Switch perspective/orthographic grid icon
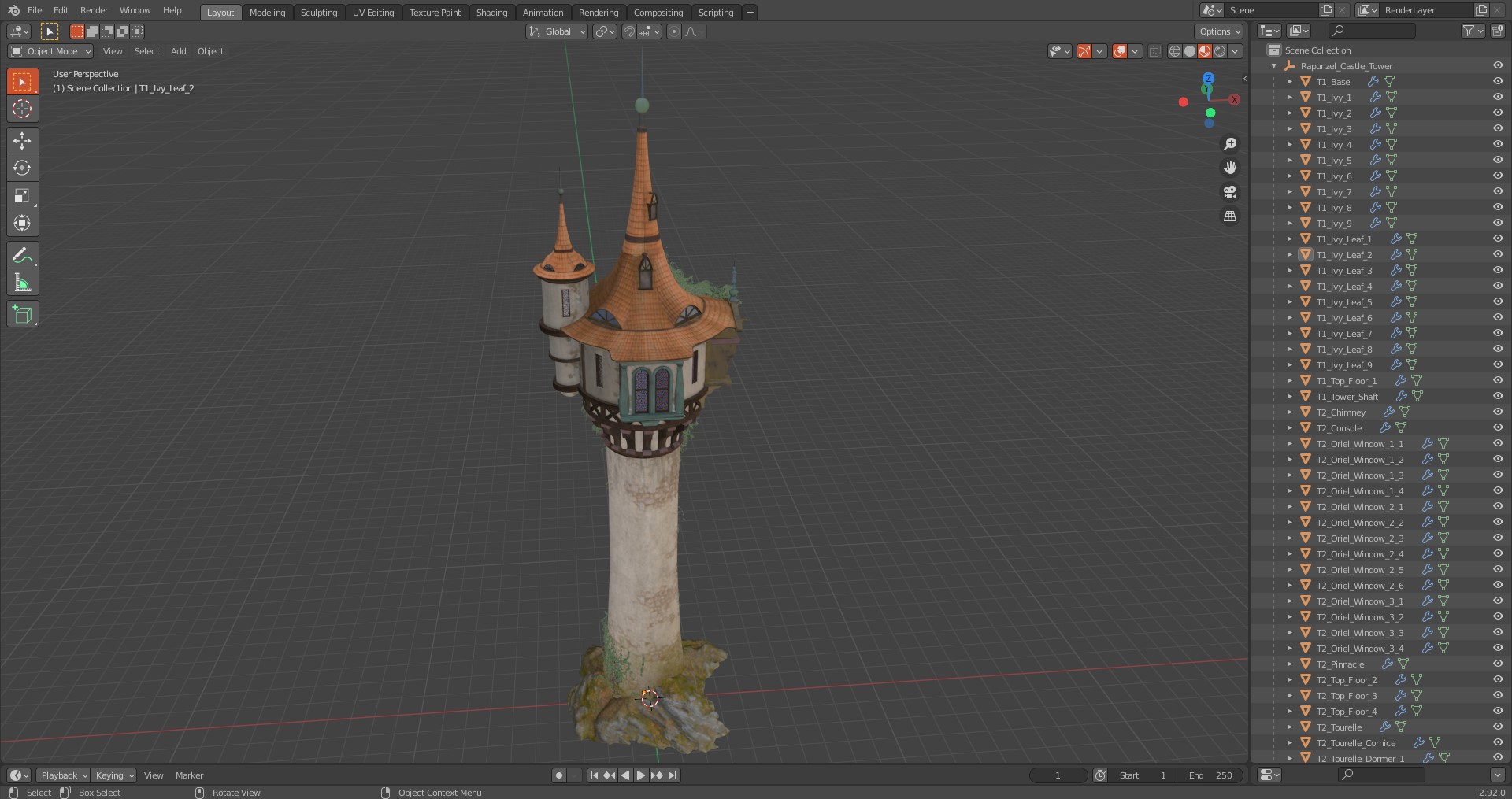Screen dimensions: 1512x799 1230,216
